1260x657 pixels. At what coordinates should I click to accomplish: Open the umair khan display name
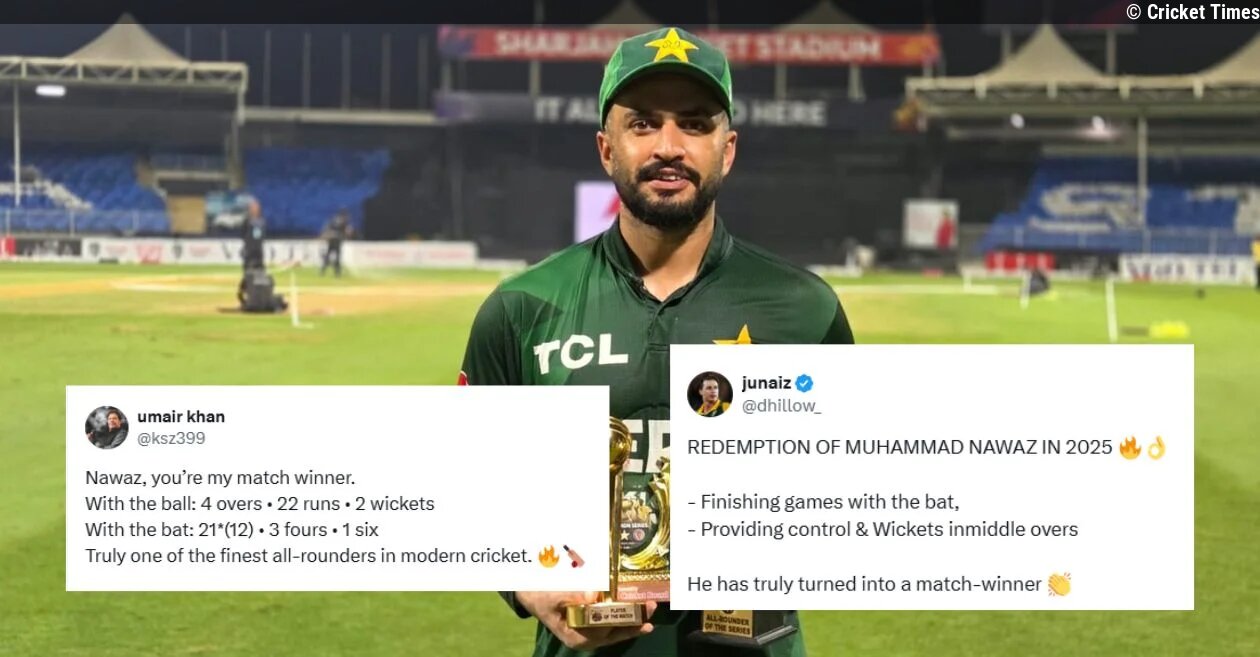click(x=181, y=416)
